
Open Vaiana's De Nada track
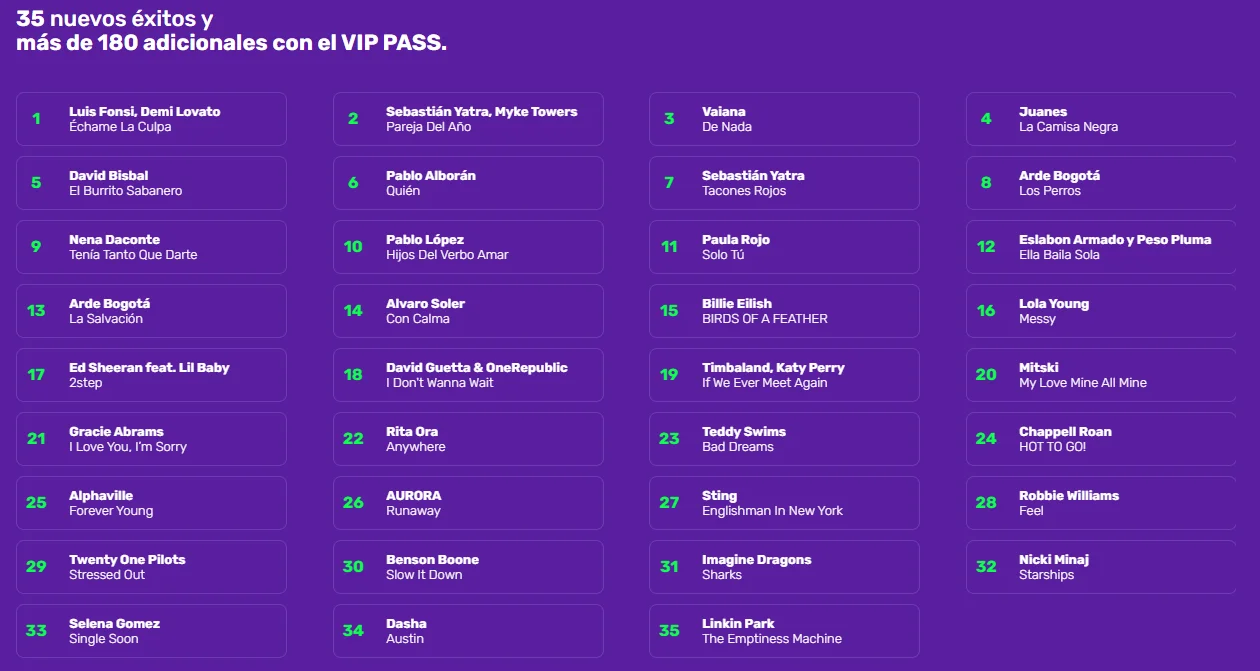[784, 119]
